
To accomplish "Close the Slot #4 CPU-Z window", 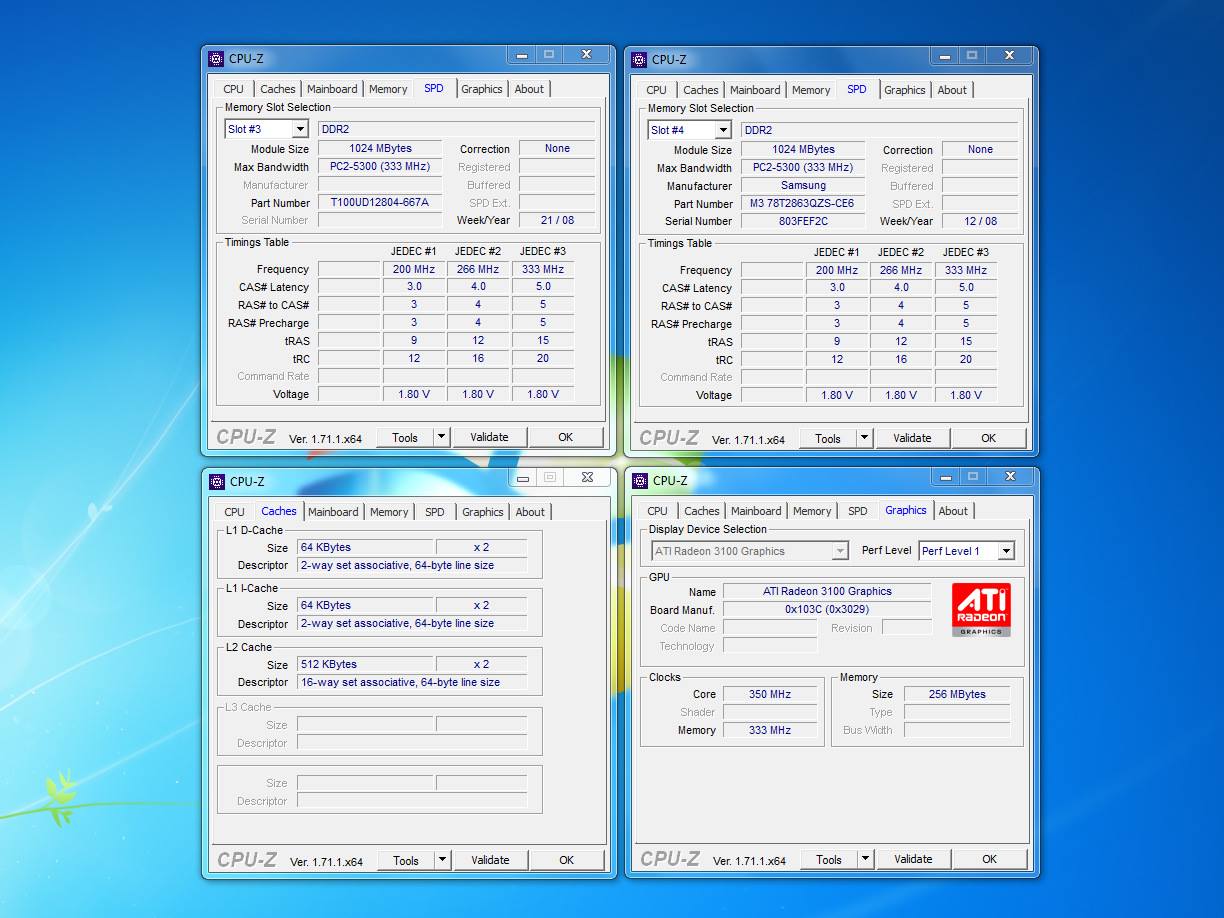I will click(1009, 56).
